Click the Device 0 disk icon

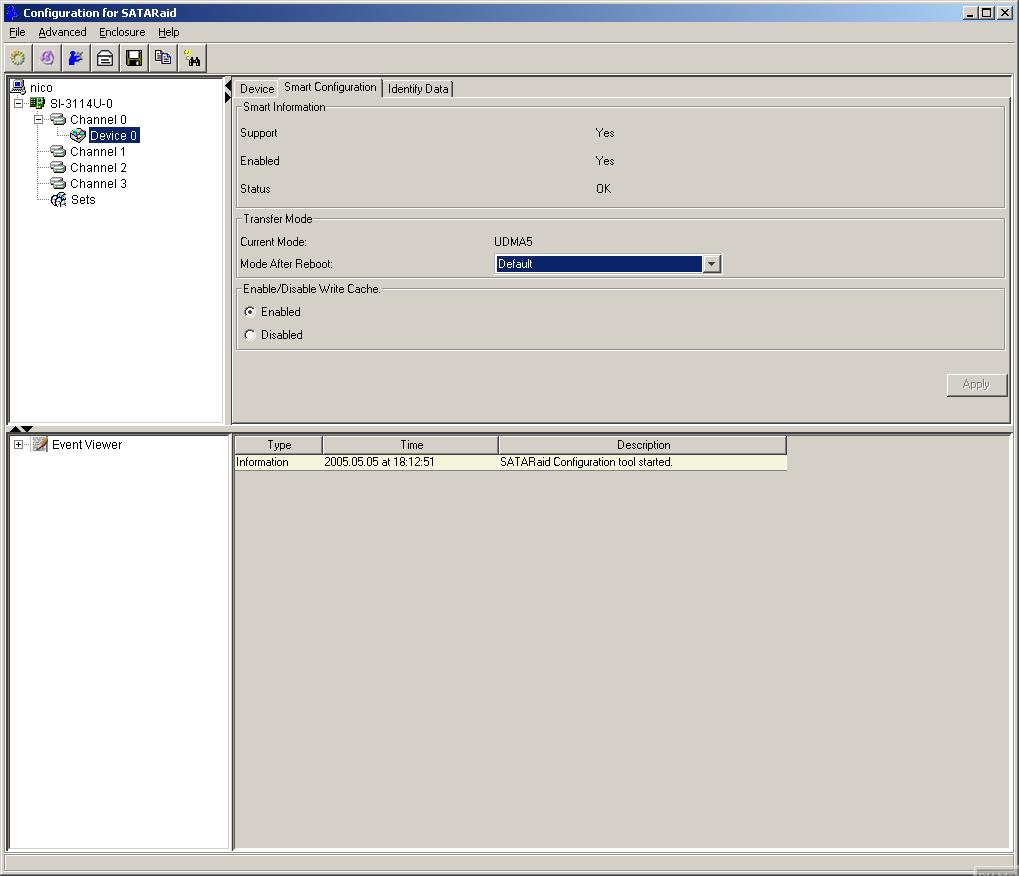tap(78, 135)
